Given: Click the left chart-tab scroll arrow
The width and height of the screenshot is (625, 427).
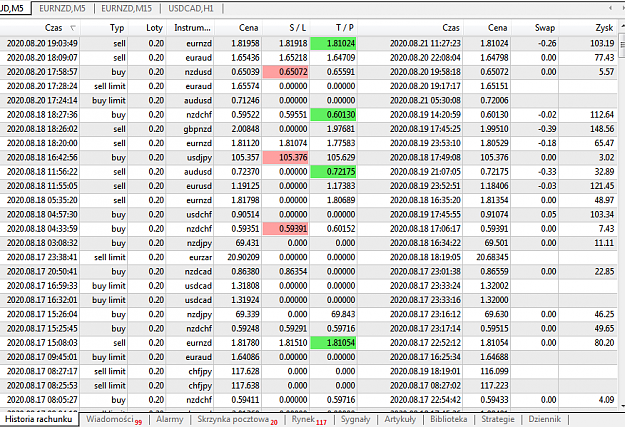Looking at the screenshot, I should coord(610,8).
